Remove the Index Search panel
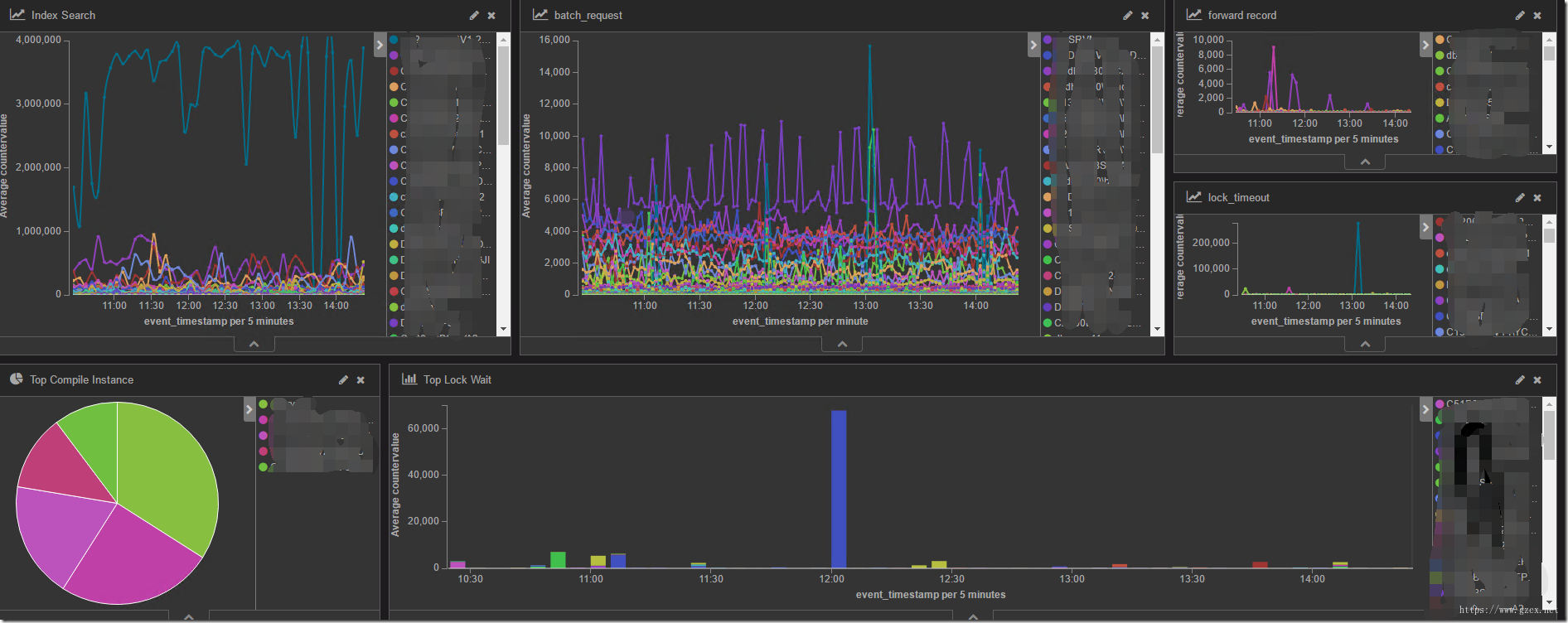 (491, 16)
